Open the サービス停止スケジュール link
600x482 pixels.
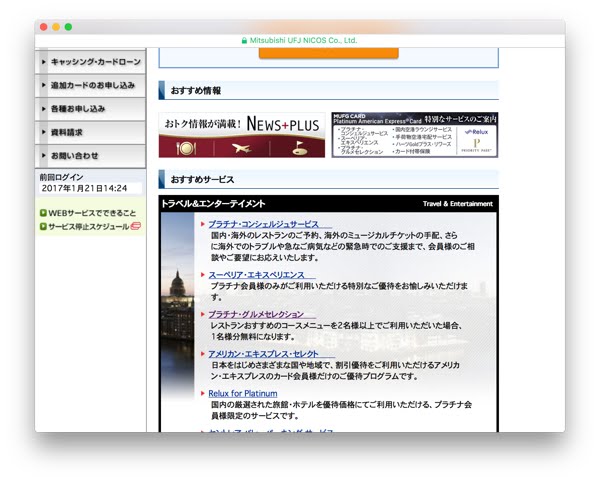(x=89, y=226)
